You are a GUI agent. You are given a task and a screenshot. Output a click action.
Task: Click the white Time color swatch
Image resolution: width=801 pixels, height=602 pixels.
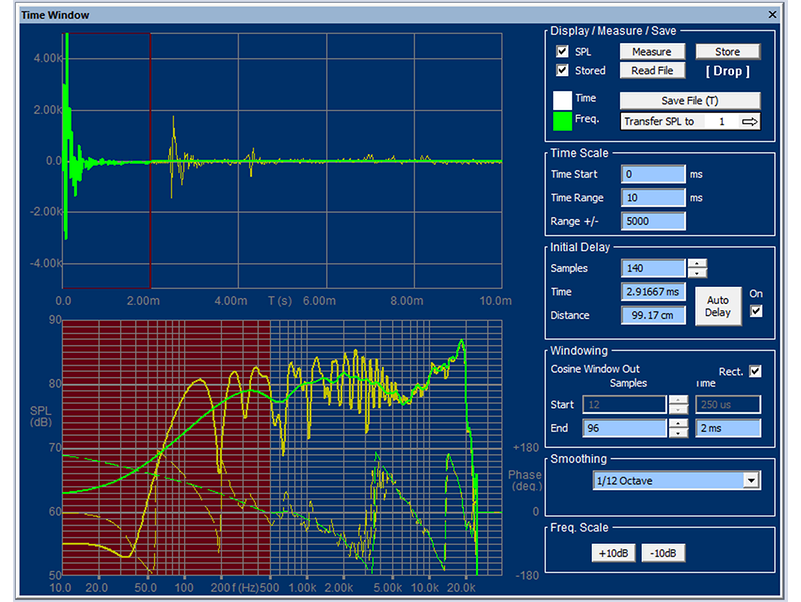click(561, 100)
